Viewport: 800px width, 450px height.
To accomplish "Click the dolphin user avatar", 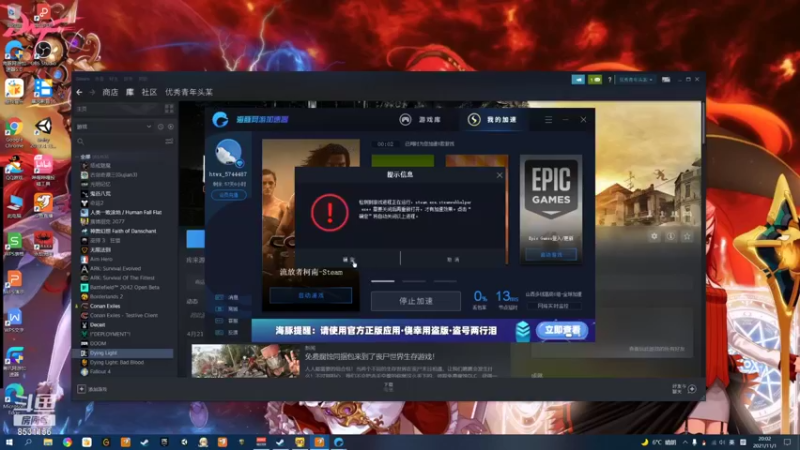I will [228, 152].
